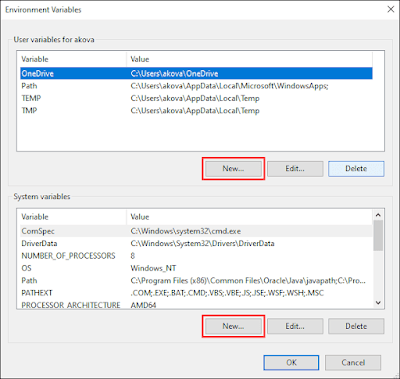Click the value C:\Users\akova\OneDrive
The height and width of the screenshot is (379, 400).
(x=174, y=73)
